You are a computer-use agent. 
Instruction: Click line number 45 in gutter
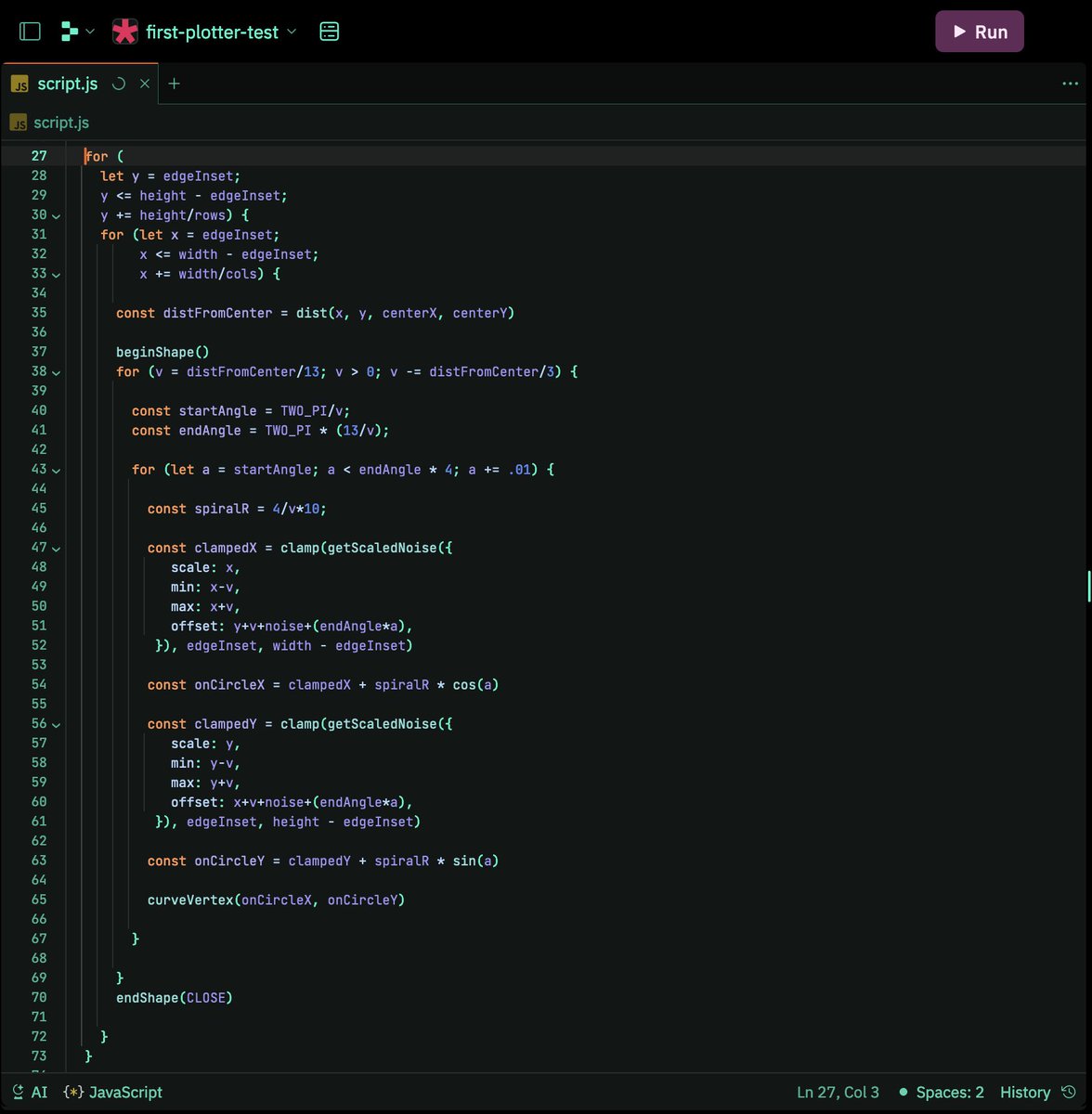[39, 508]
